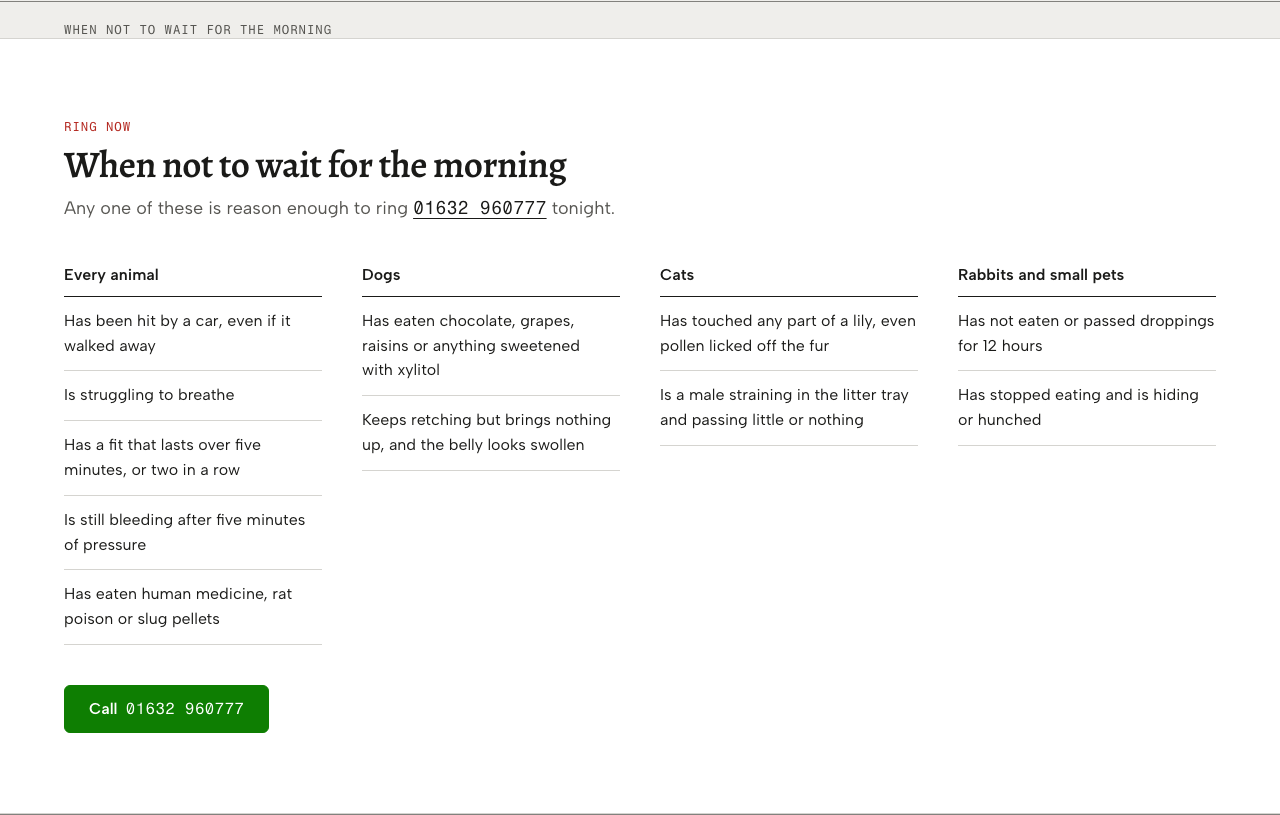Click the 'When not to wait for the morning' heading
This screenshot has width=1280, height=815.
[315, 165]
